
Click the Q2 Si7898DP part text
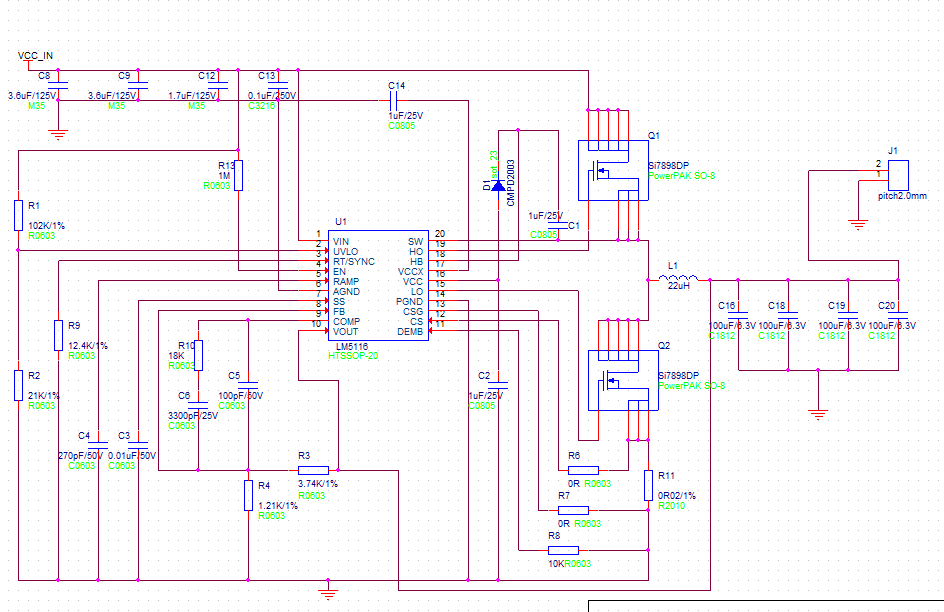(x=678, y=376)
